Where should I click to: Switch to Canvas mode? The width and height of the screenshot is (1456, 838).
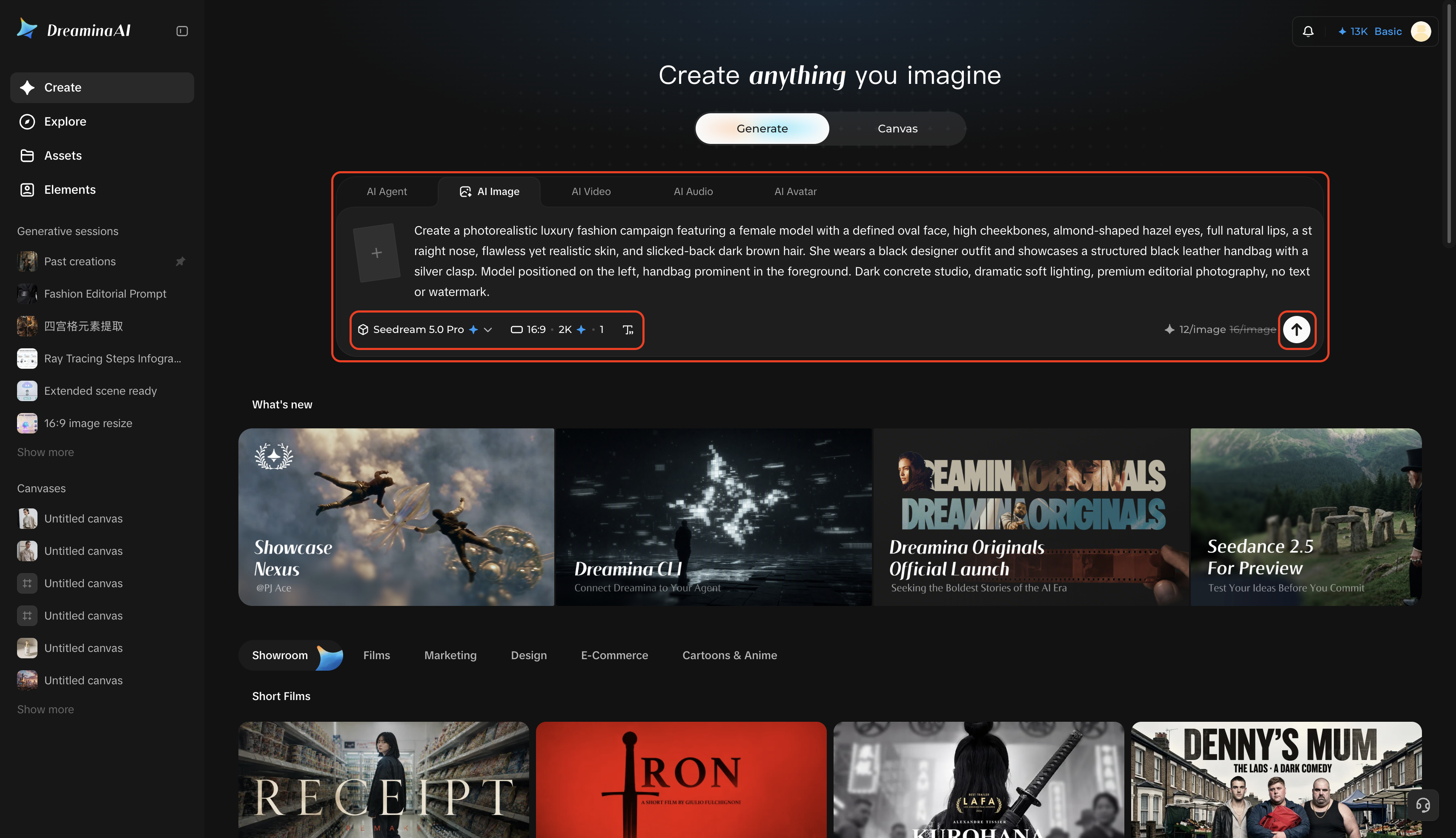(x=897, y=128)
